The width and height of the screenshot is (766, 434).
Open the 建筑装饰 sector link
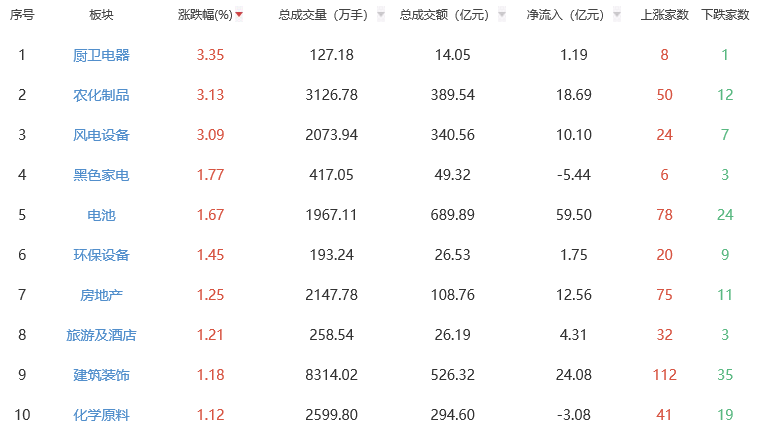102,375
